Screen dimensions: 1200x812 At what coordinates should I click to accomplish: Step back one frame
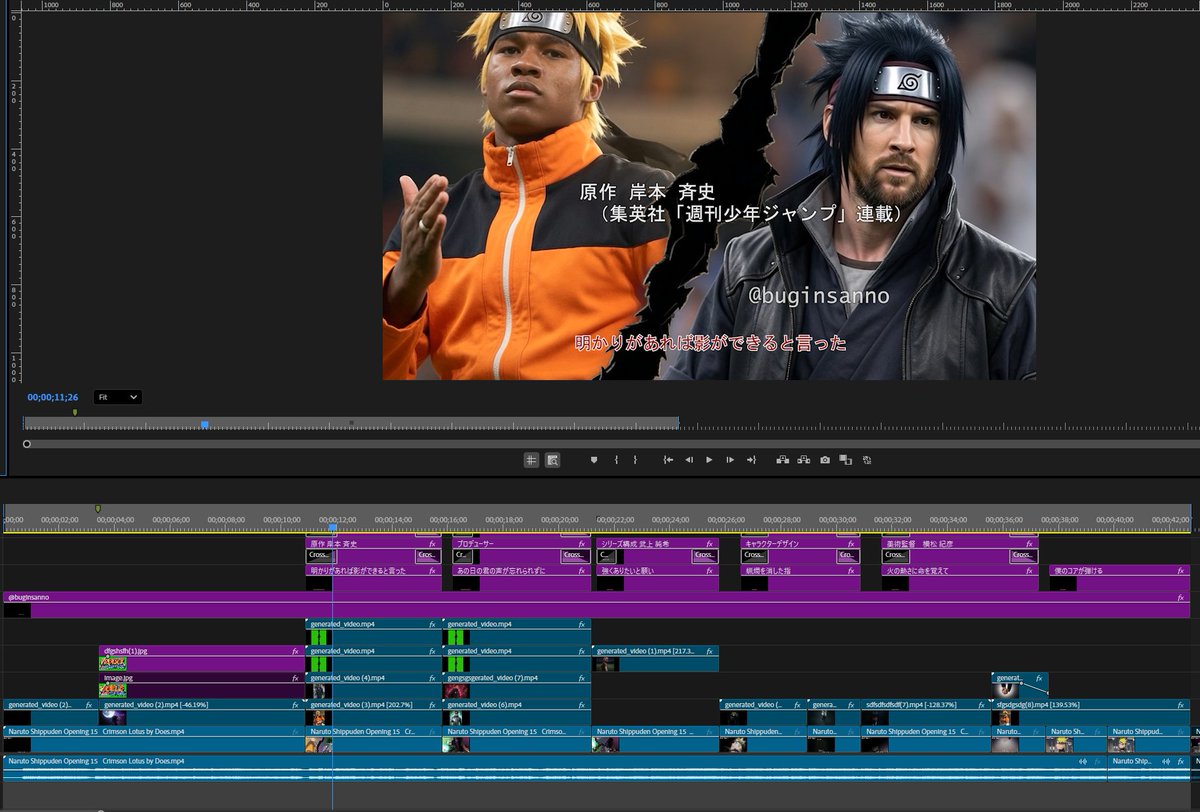click(689, 460)
